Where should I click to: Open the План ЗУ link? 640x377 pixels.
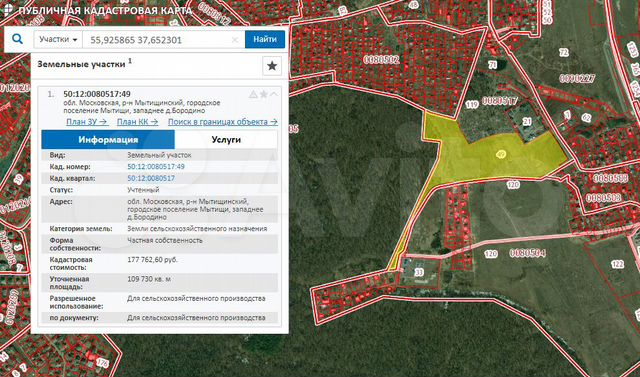point(87,122)
